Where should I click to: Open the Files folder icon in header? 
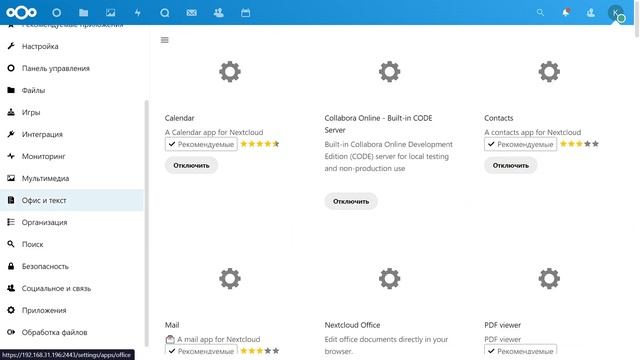click(83, 13)
